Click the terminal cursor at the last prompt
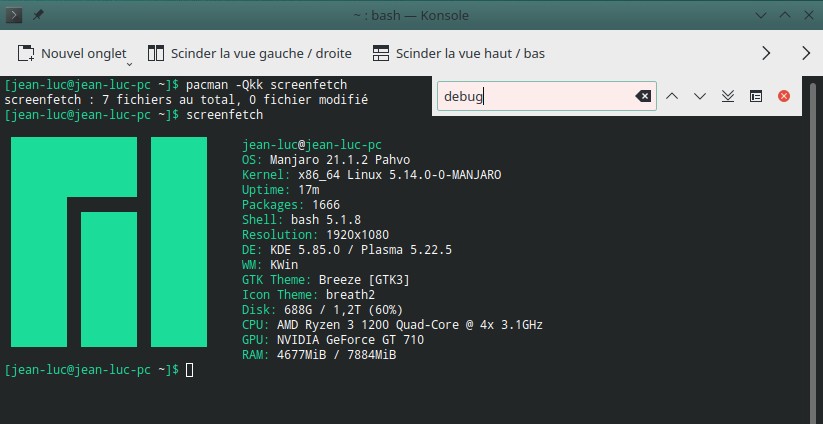This screenshot has width=823, height=424. click(x=189, y=370)
